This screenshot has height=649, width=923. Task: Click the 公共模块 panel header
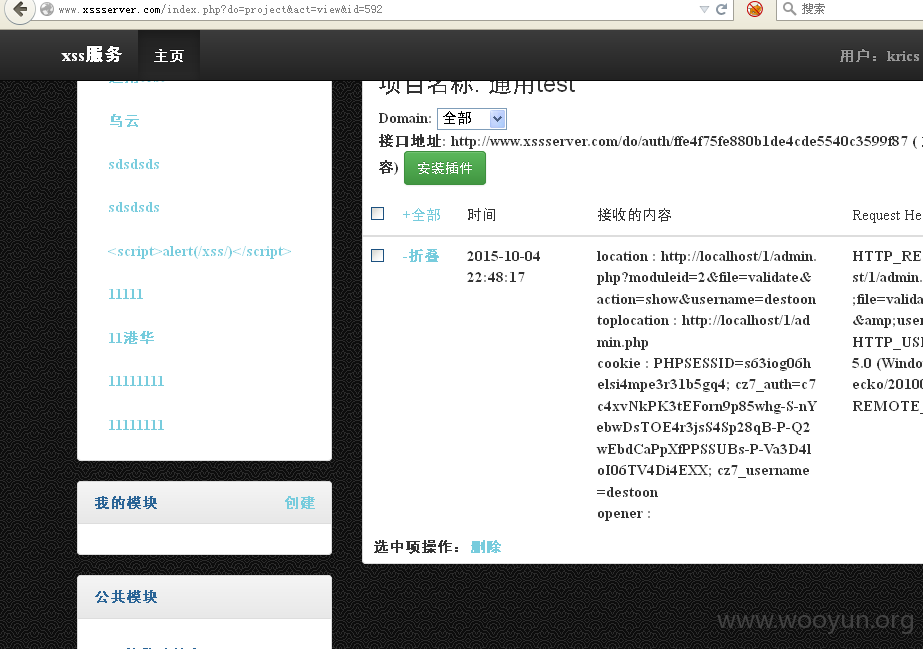204,597
